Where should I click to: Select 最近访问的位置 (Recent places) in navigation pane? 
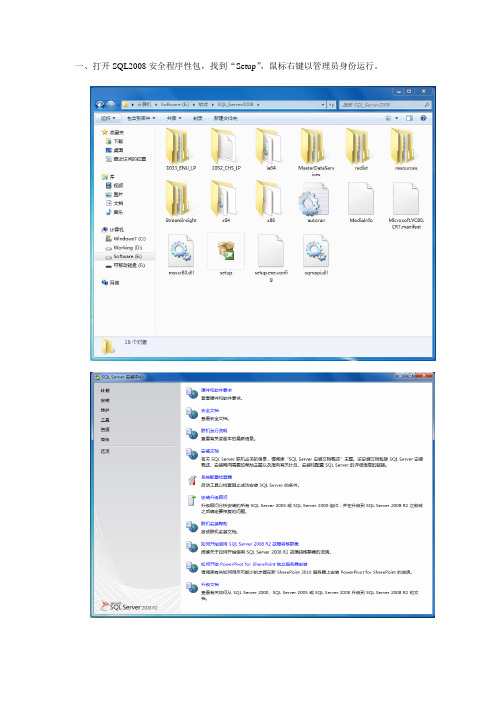point(125,159)
